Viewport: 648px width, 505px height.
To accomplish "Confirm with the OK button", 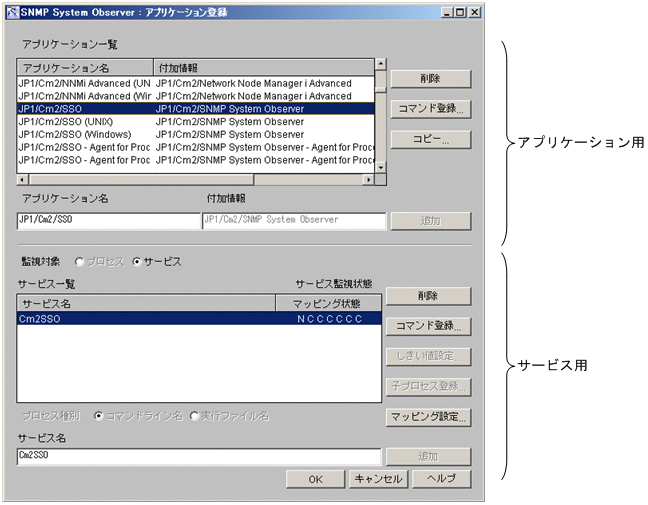I will point(315,479).
